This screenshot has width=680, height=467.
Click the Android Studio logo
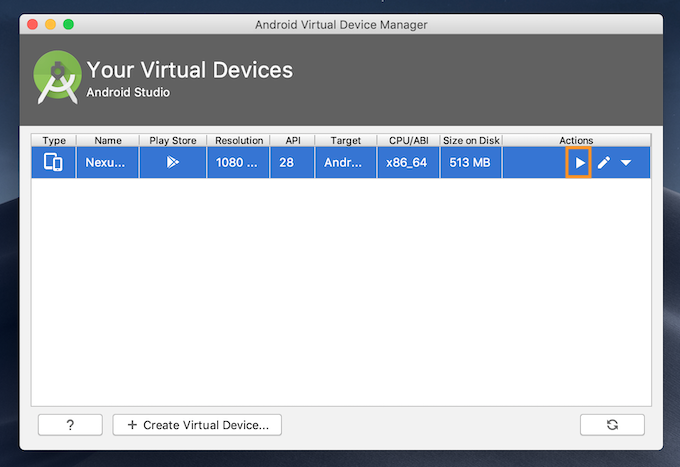(x=57, y=77)
